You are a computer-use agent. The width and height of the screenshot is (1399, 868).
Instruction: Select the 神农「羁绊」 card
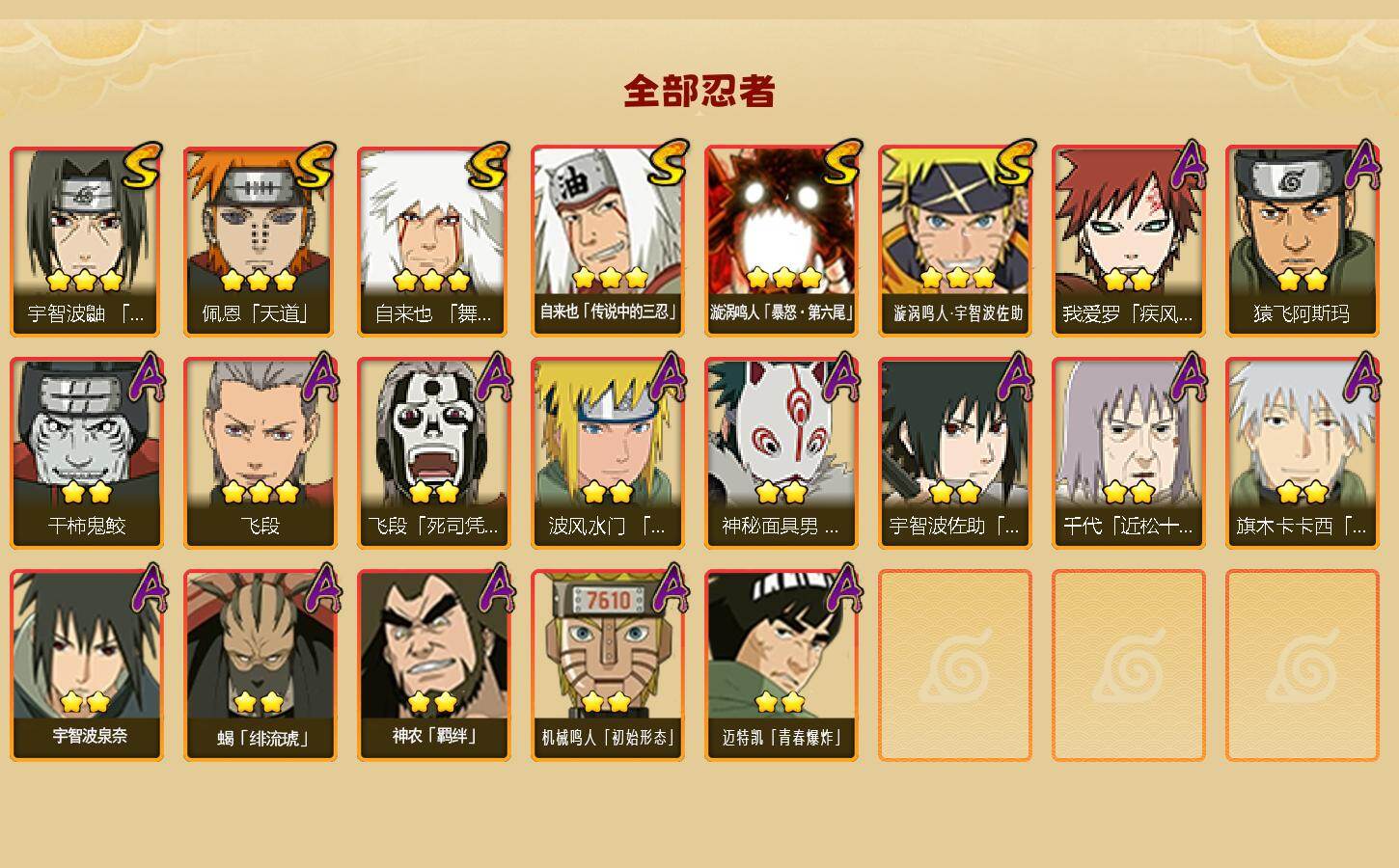(433, 665)
